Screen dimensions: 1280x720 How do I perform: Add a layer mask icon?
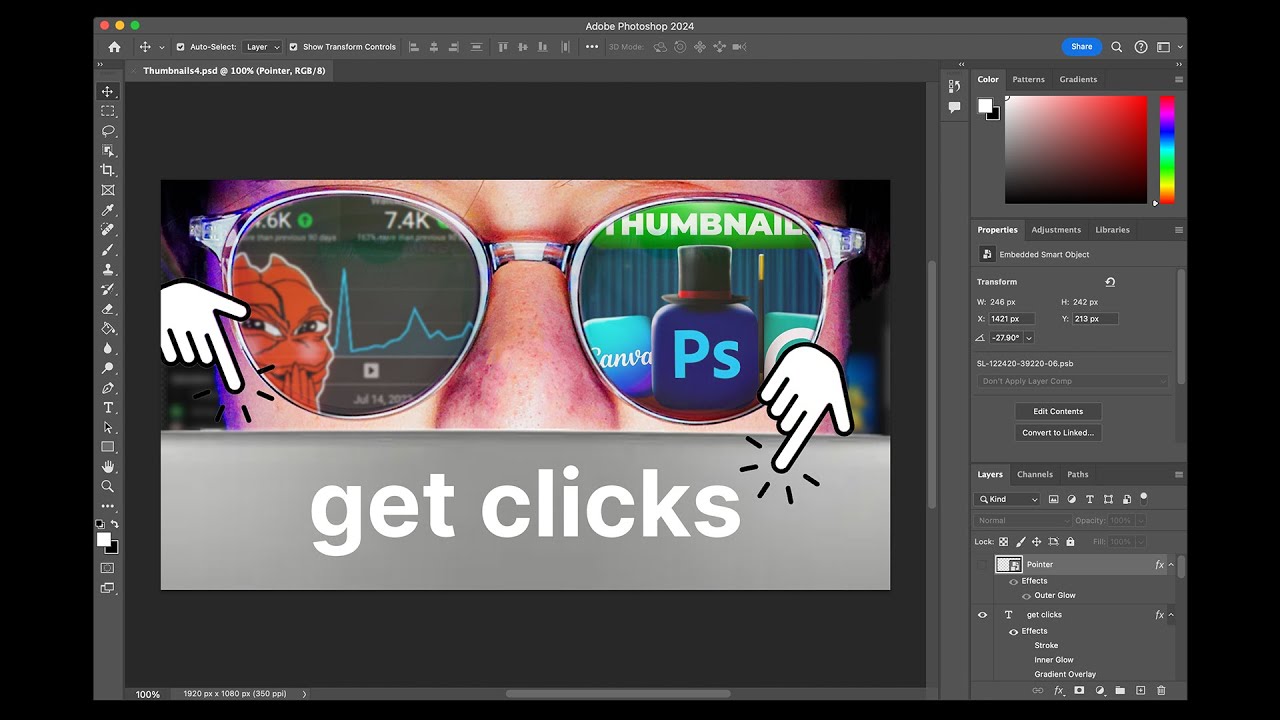[x=1079, y=690]
